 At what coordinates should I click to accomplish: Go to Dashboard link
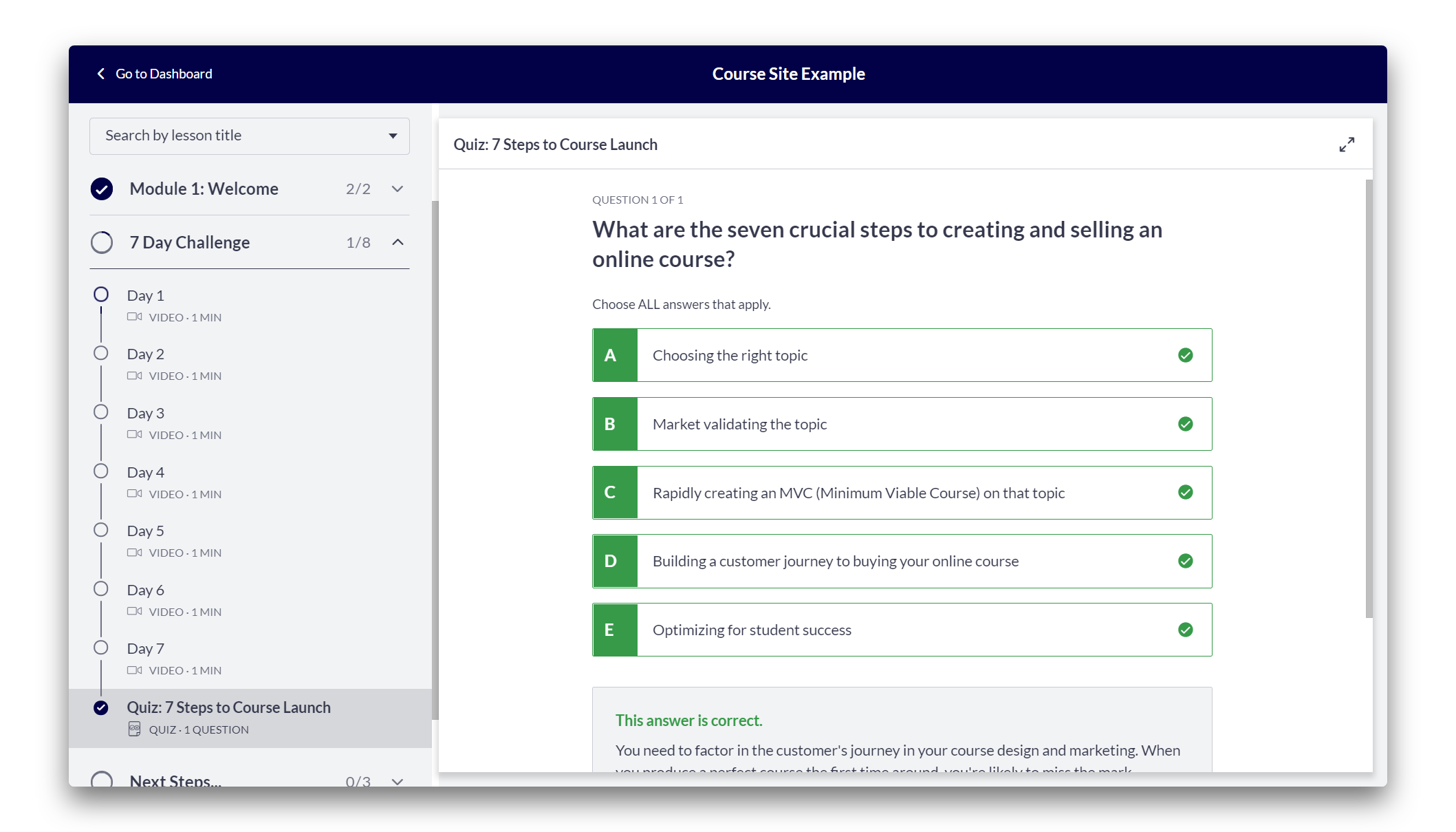[164, 74]
